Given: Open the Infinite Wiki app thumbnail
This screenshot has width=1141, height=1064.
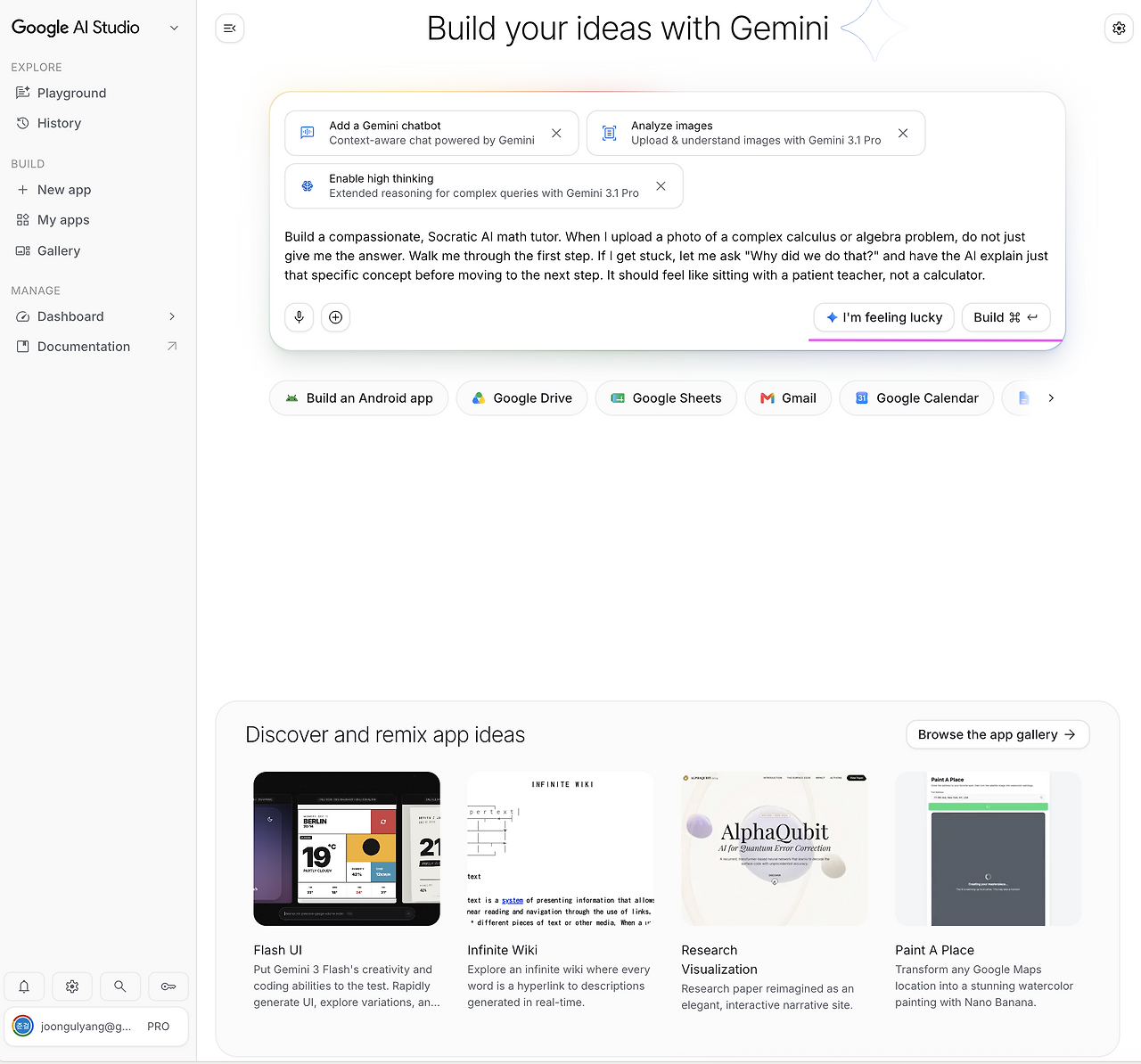Looking at the screenshot, I should tap(561, 848).
